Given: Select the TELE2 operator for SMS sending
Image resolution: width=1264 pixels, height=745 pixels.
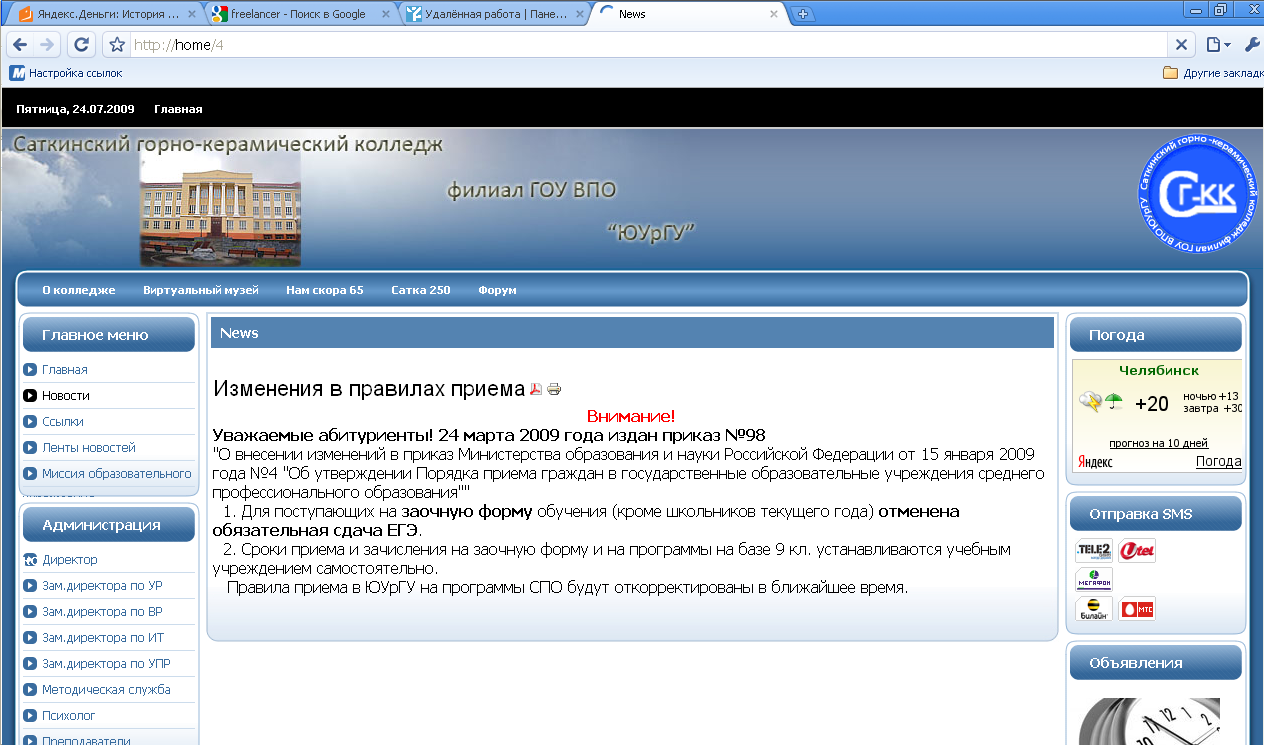Looking at the screenshot, I should click(x=1094, y=550).
